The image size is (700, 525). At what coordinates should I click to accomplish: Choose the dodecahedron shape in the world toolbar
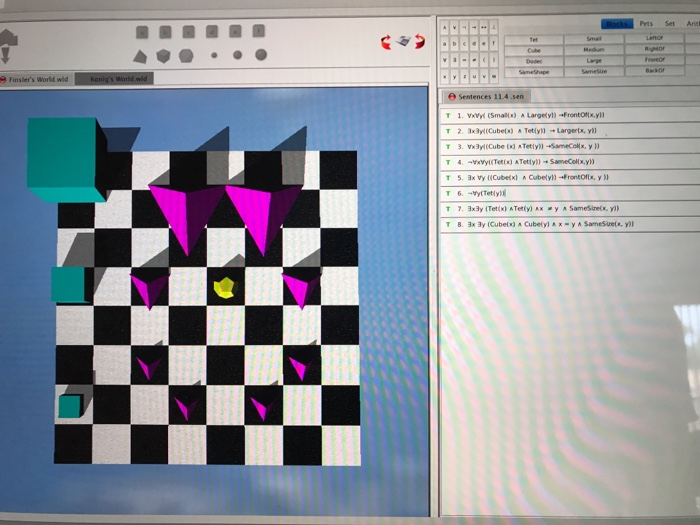[186, 56]
